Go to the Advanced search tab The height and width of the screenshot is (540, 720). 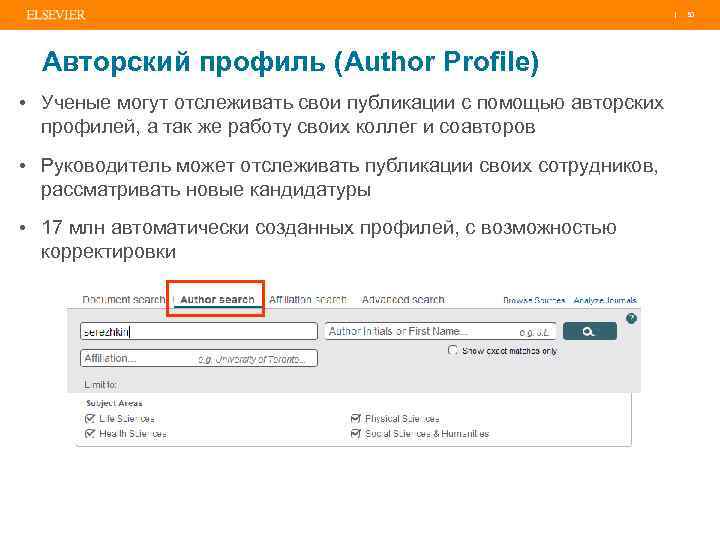coord(403,299)
